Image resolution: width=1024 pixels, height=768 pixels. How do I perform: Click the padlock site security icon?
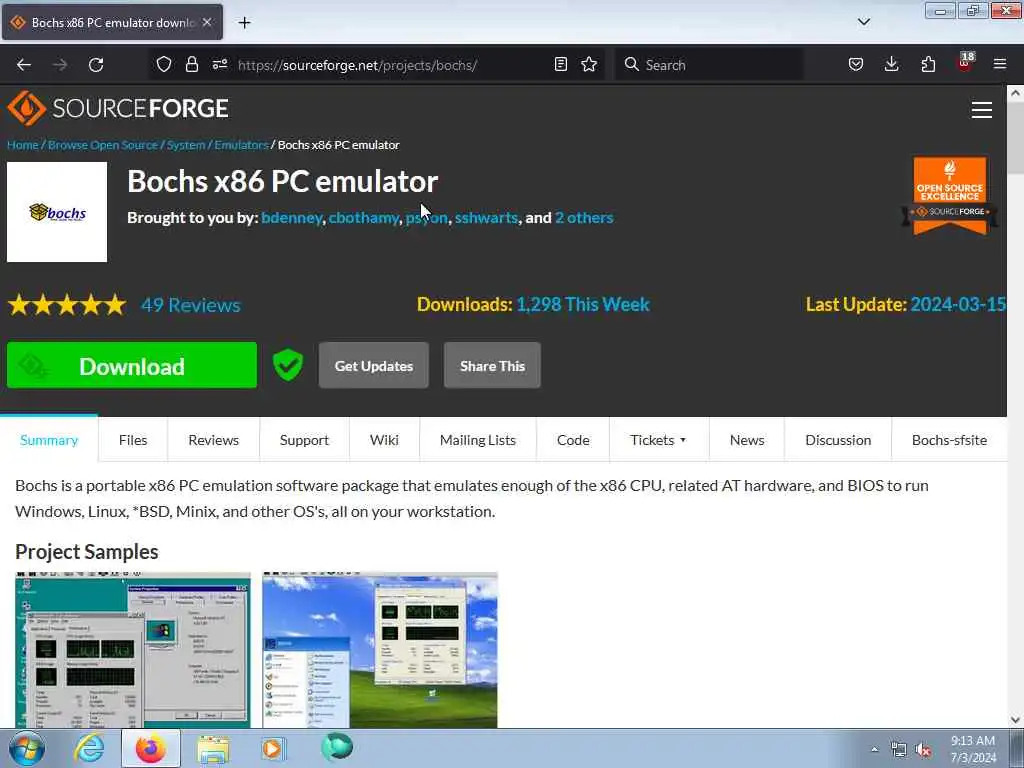coord(191,64)
